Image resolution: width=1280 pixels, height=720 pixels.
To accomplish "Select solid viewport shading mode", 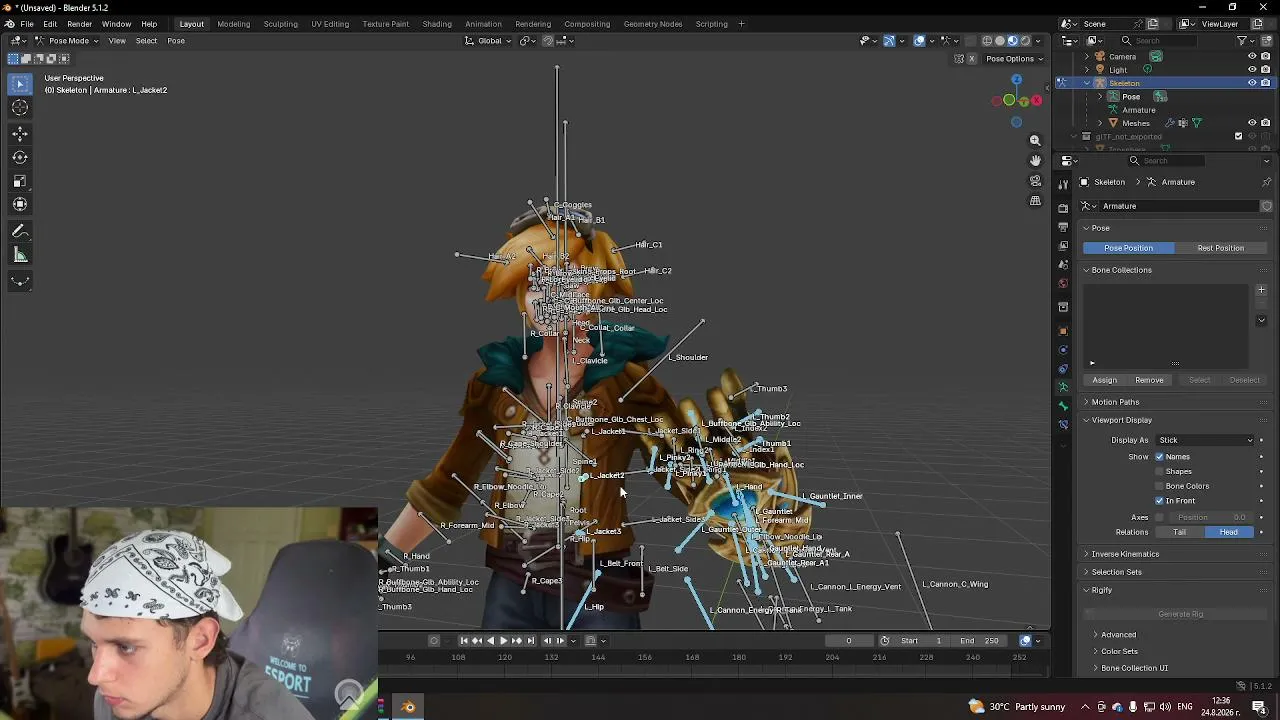I will pyautogui.click(x=1000, y=41).
